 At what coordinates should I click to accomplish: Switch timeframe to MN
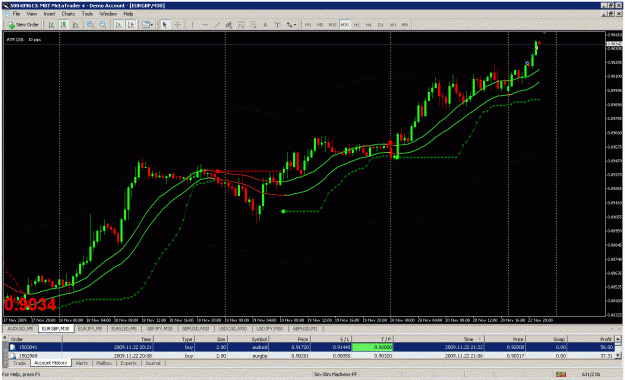(405, 25)
